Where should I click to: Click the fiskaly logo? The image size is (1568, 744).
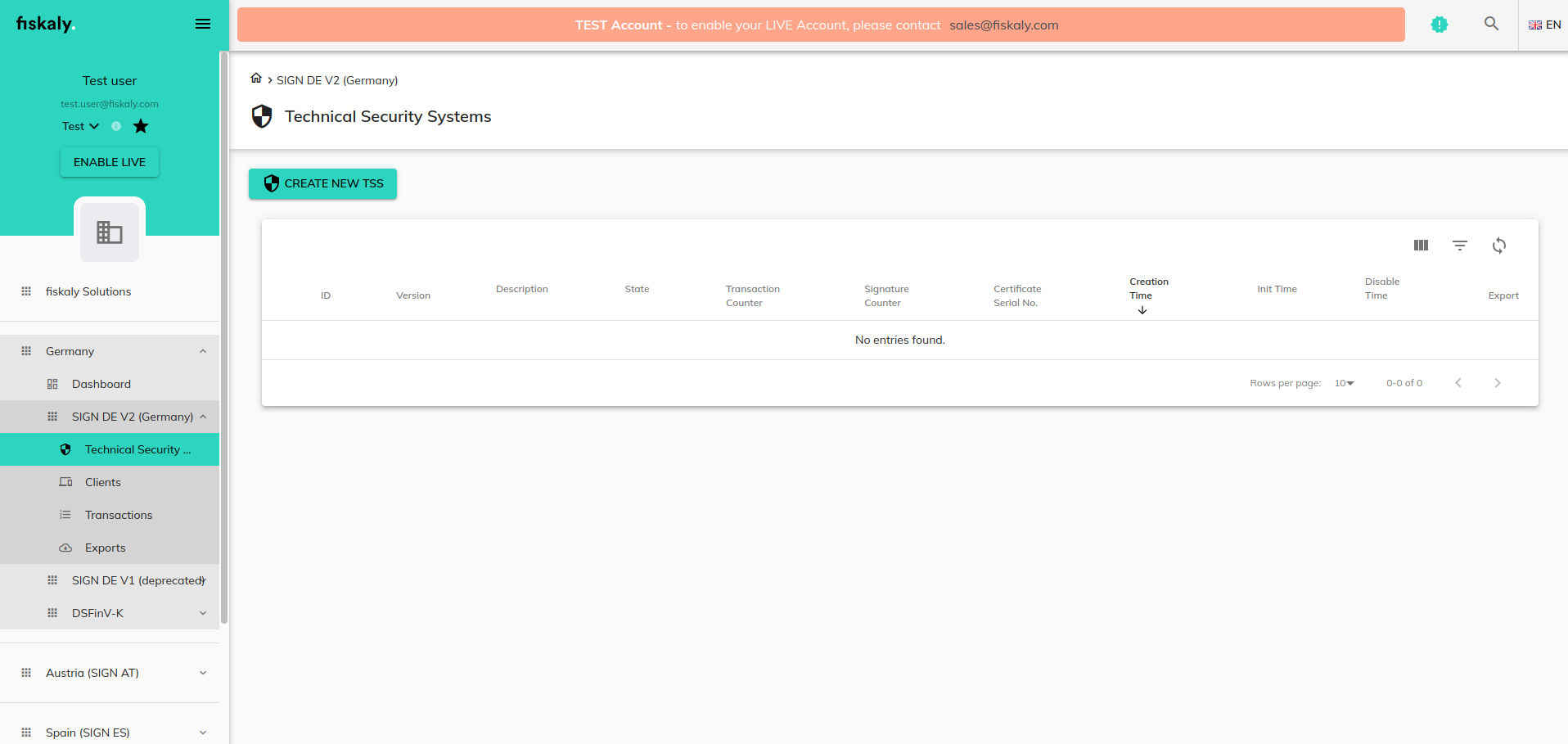pyautogui.click(x=46, y=24)
